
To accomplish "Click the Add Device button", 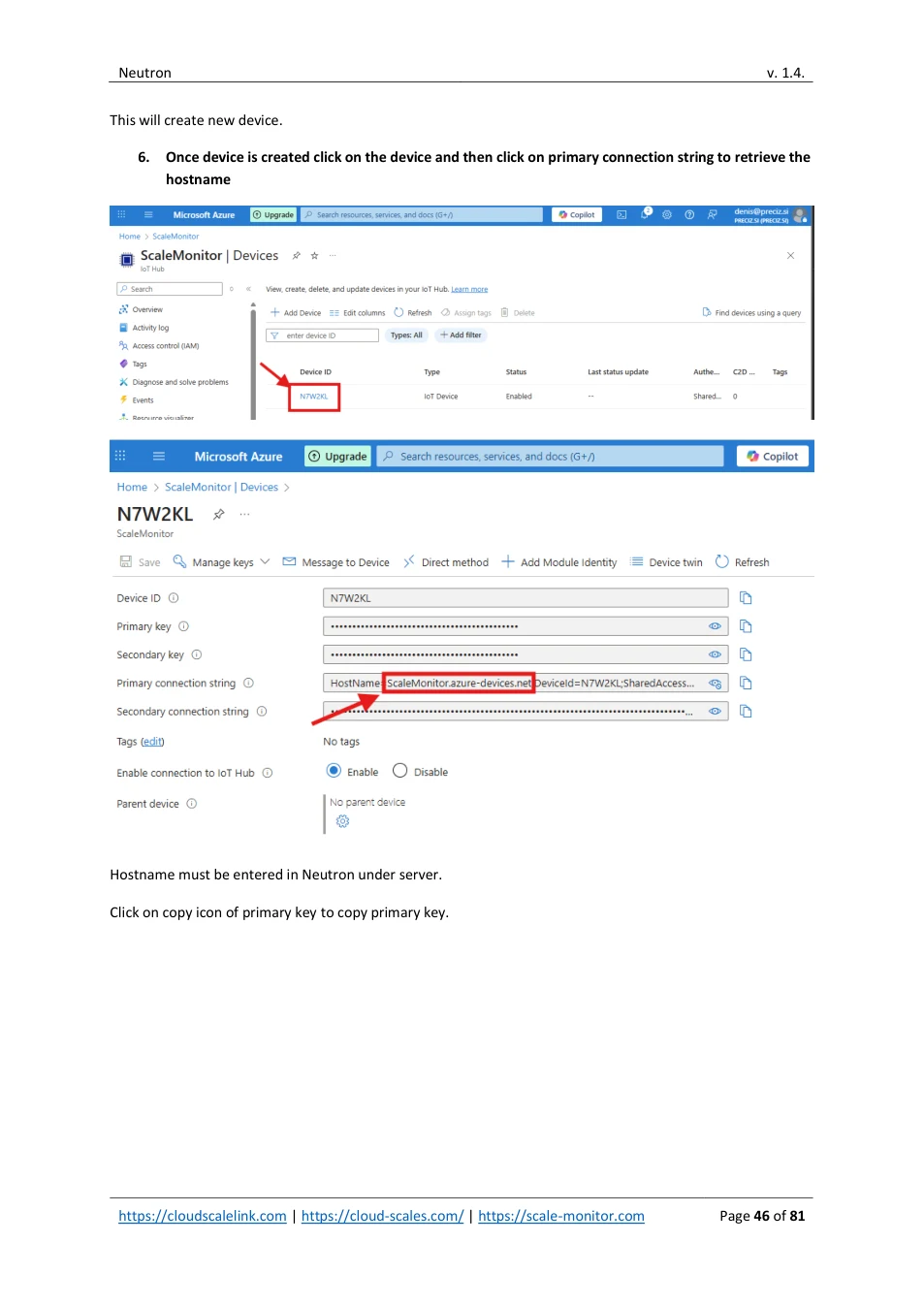I will (x=296, y=313).
